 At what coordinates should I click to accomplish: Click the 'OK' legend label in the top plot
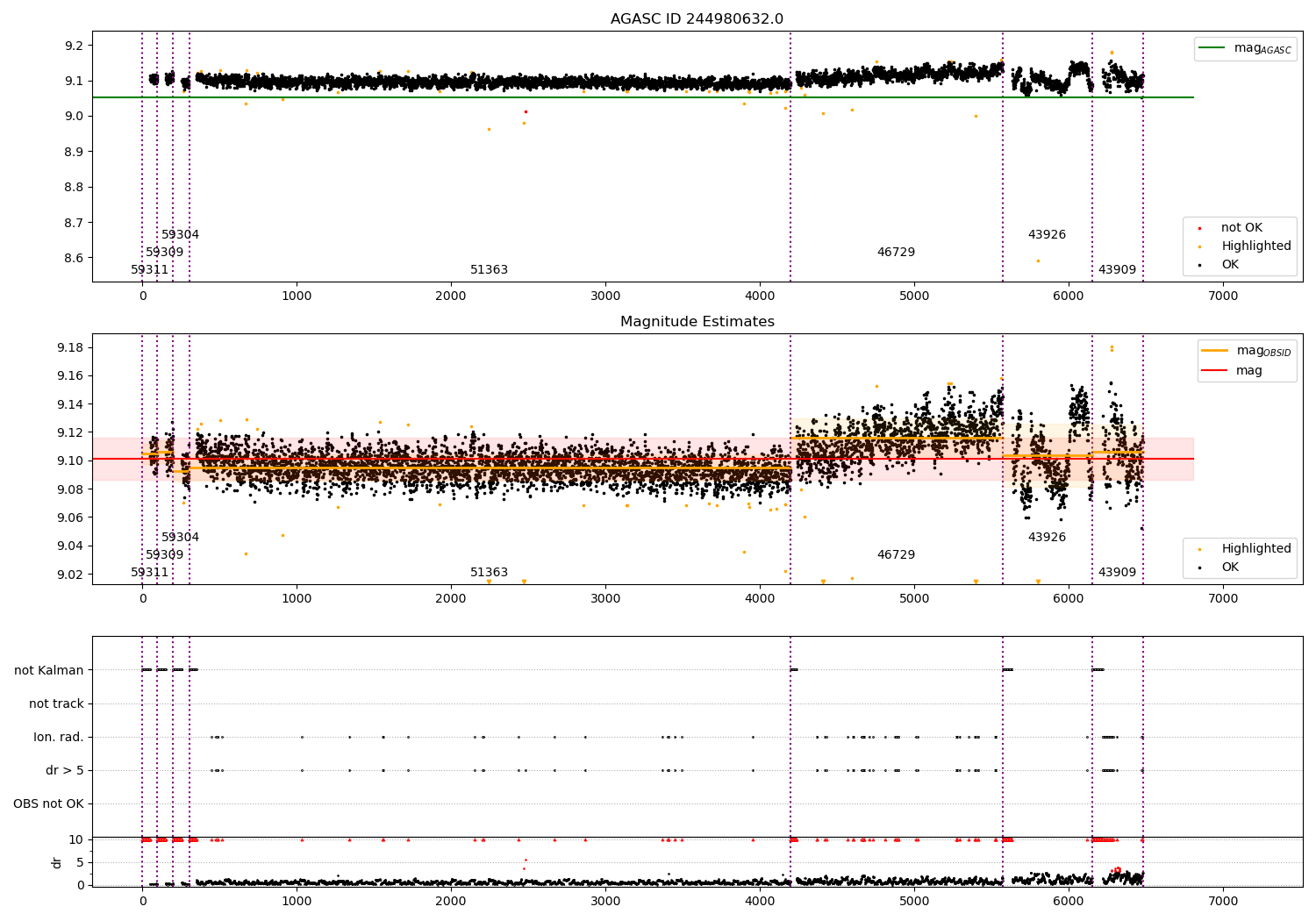pos(1230,265)
